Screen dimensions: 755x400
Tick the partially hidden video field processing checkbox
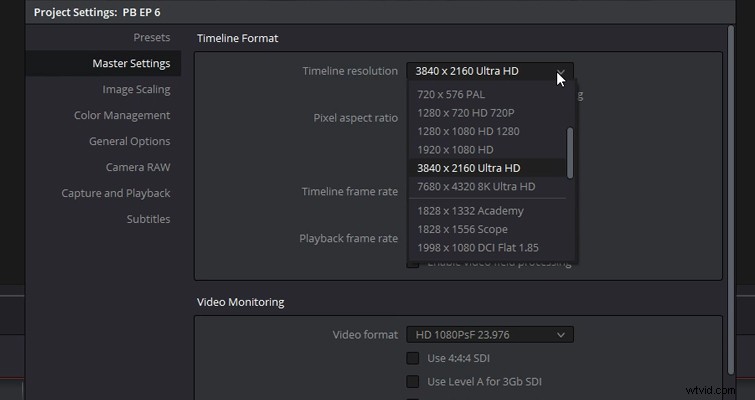tap(413, 264)
